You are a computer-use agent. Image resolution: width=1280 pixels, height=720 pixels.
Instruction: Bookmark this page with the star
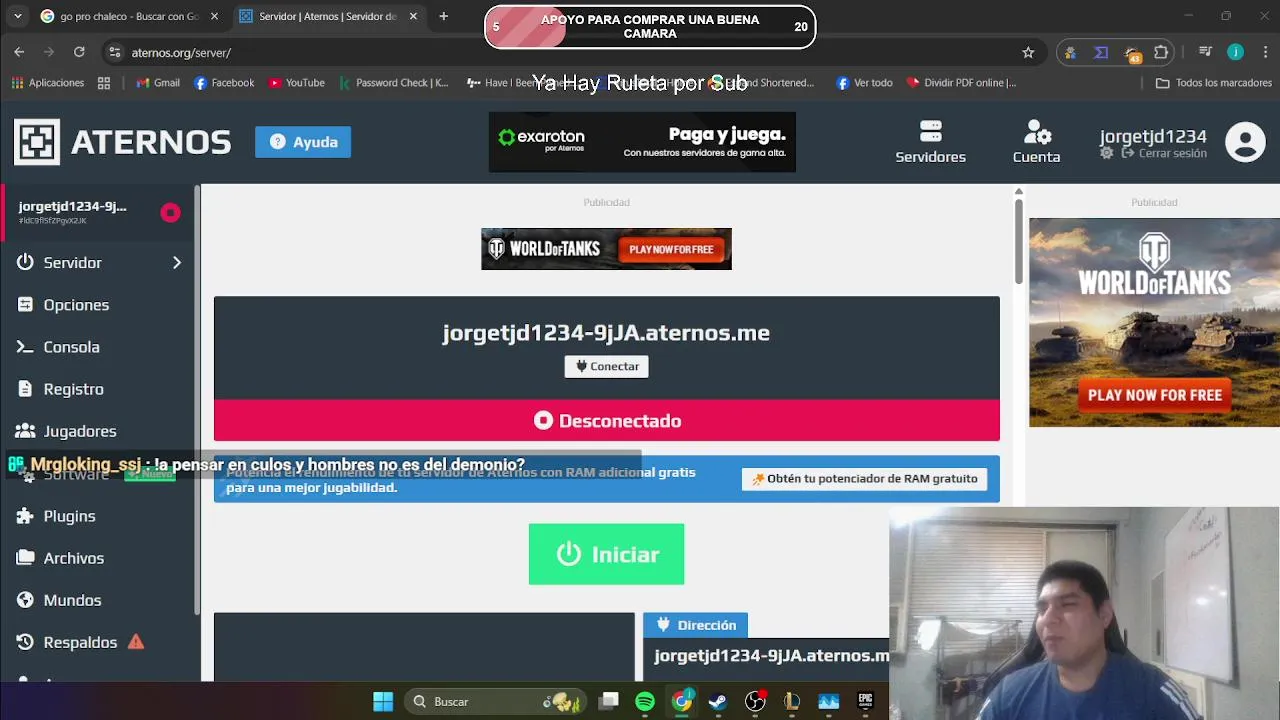(1028, 52)
